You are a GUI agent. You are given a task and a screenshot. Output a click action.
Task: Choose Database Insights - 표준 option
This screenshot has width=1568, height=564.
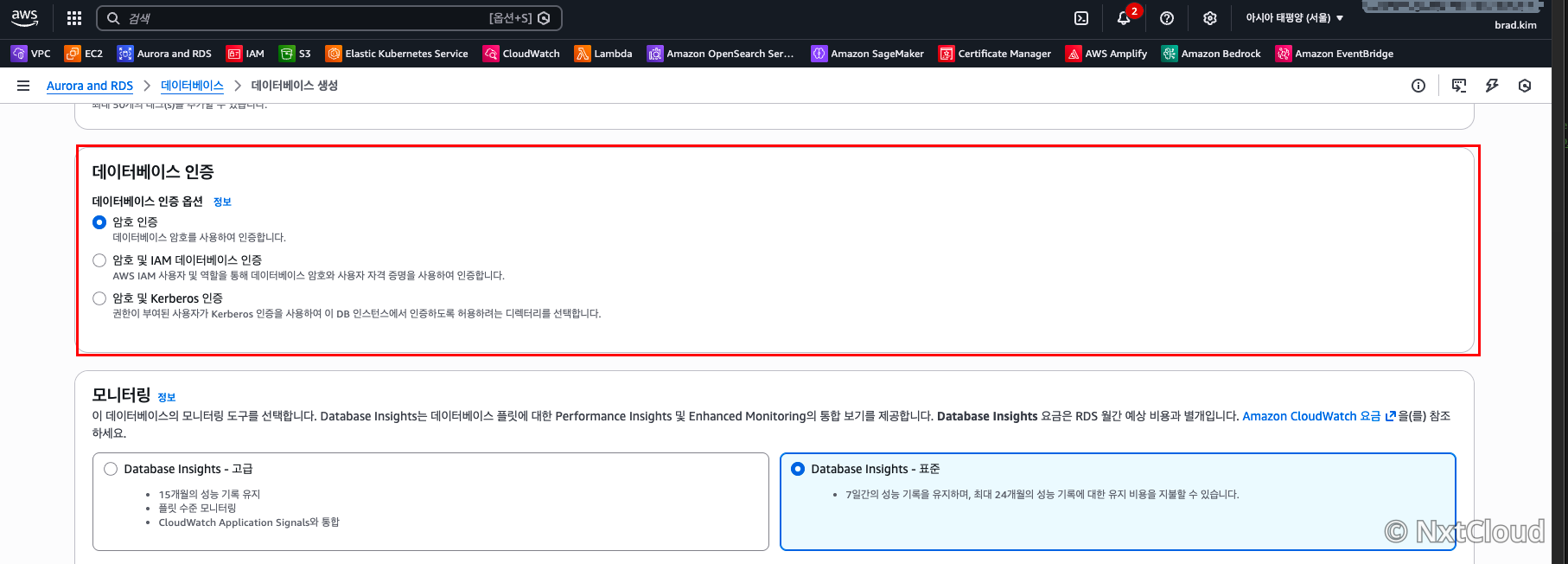[798, 469]
